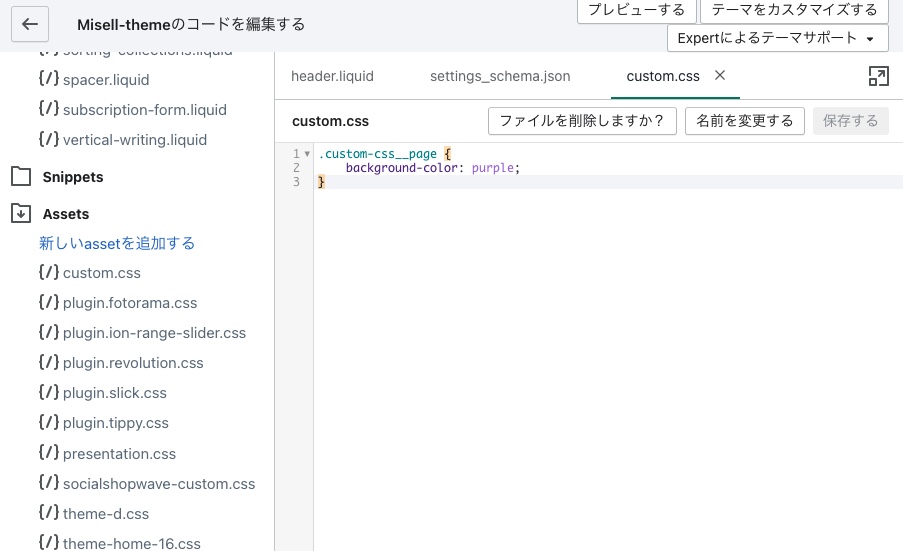Click the code icon beside subscription-form.liquid
Image resolution: width=903 pixels, height=551 pixels.
point(49,108)
